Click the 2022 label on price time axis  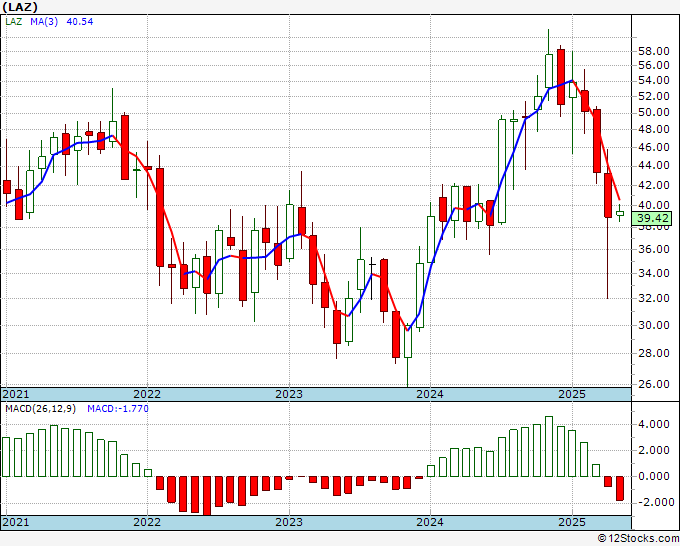pyautogui.click(x=147, y=394)
